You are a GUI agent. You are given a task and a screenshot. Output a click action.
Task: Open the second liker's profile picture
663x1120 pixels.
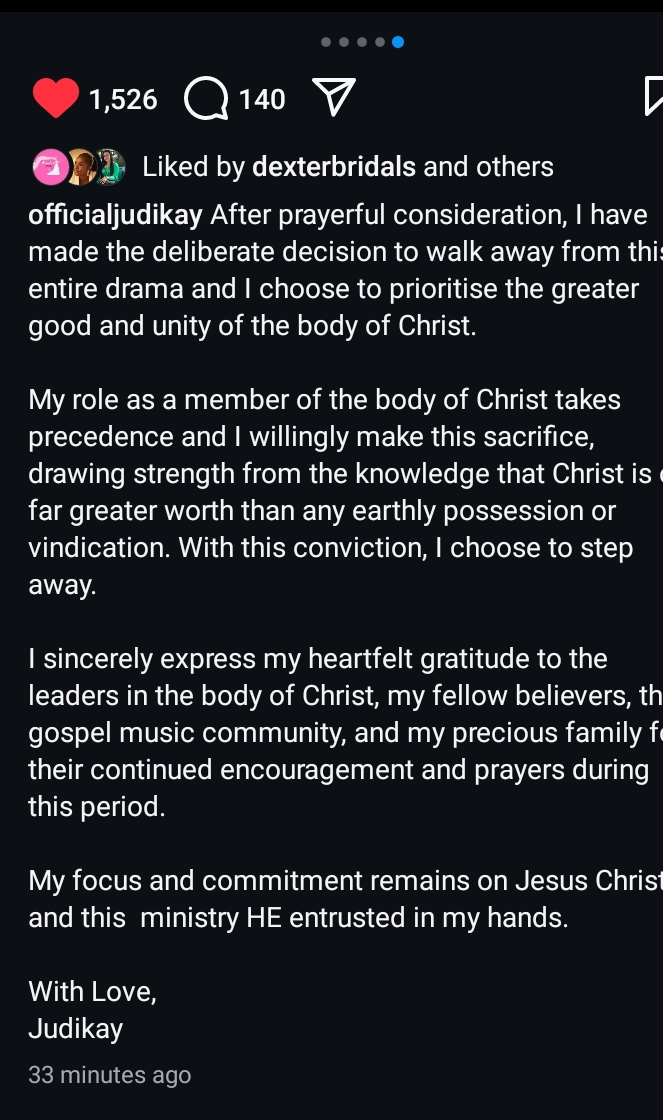click(x=81, y=167)
